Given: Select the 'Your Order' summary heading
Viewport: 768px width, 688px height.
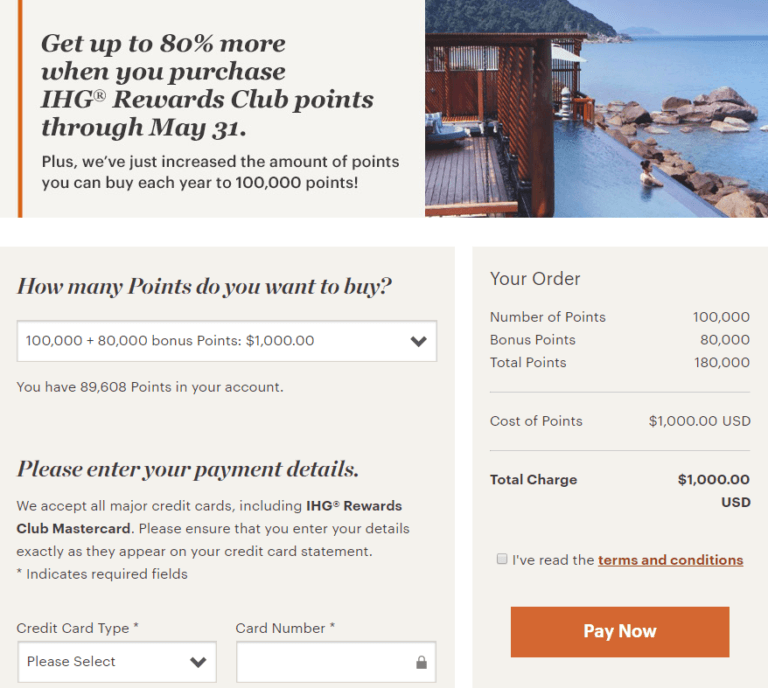Looking at the screenshot, I should [x=535, y=279].
